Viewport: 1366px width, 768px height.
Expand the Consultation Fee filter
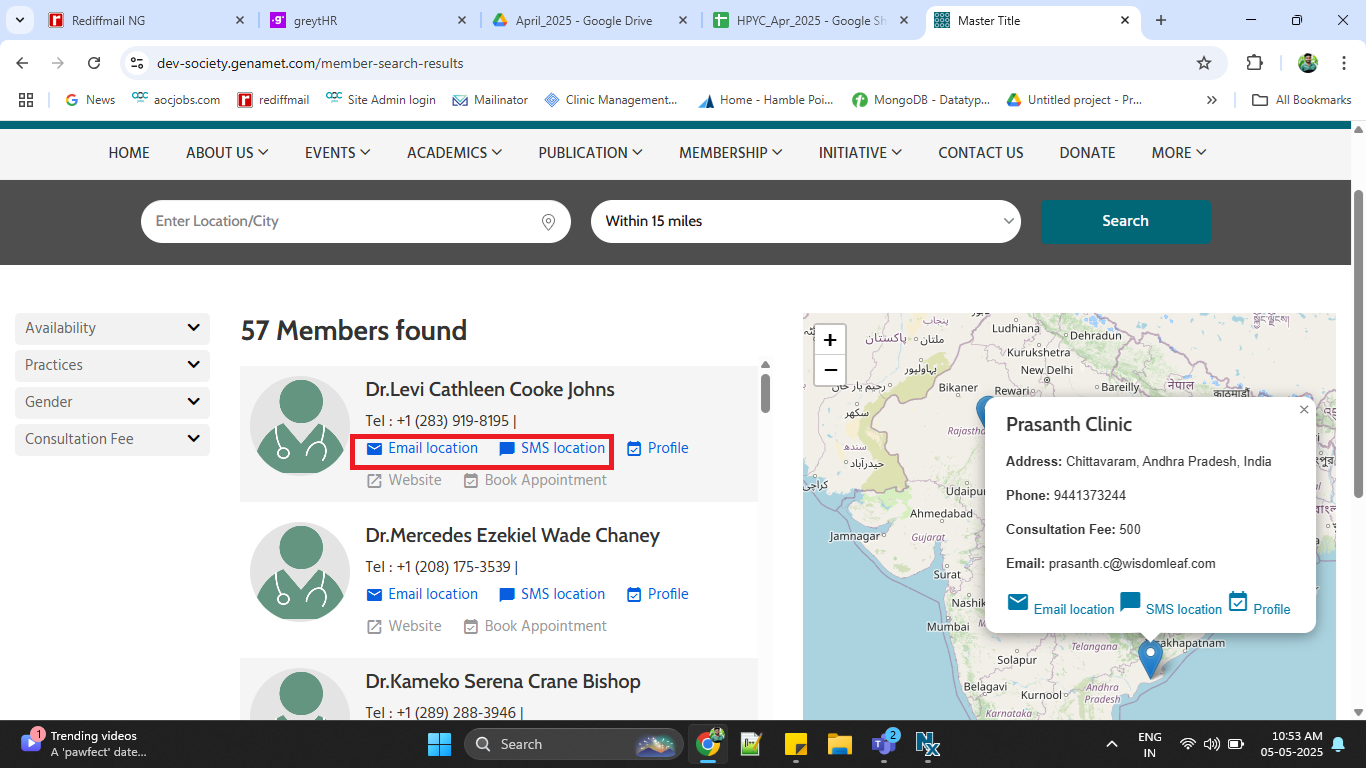click(112, 439)
